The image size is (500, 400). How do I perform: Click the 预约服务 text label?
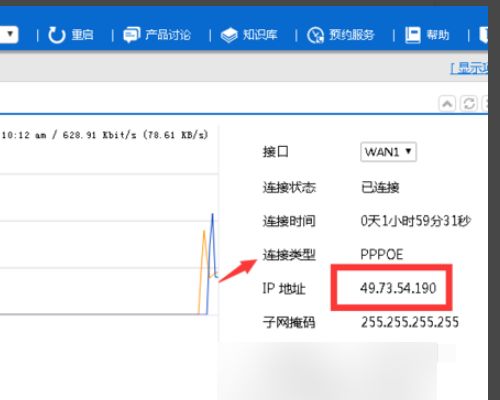352,35
